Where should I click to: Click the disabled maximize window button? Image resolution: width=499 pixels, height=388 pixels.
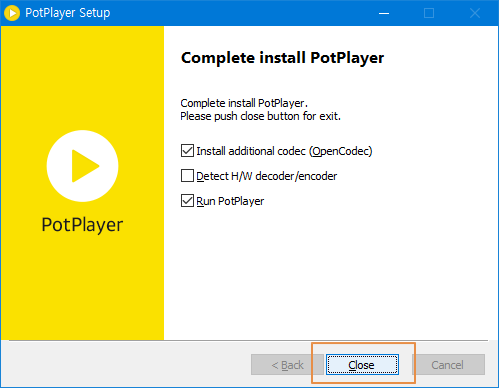tap(429, 13)
